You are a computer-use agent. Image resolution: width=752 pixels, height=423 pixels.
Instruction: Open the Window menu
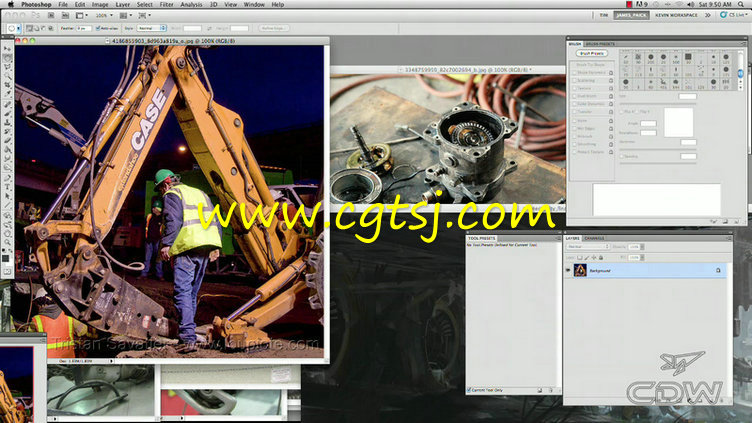tap(254, 4)
